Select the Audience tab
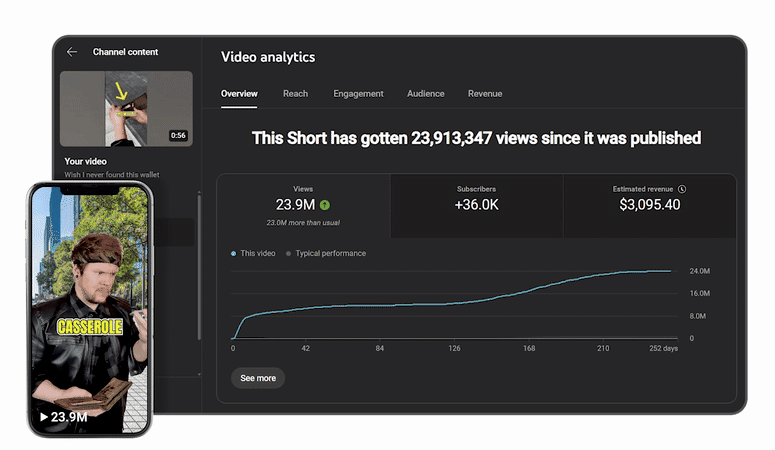This screenshot has width=775, height=450. pyautogui.click(x=426, y=93)
